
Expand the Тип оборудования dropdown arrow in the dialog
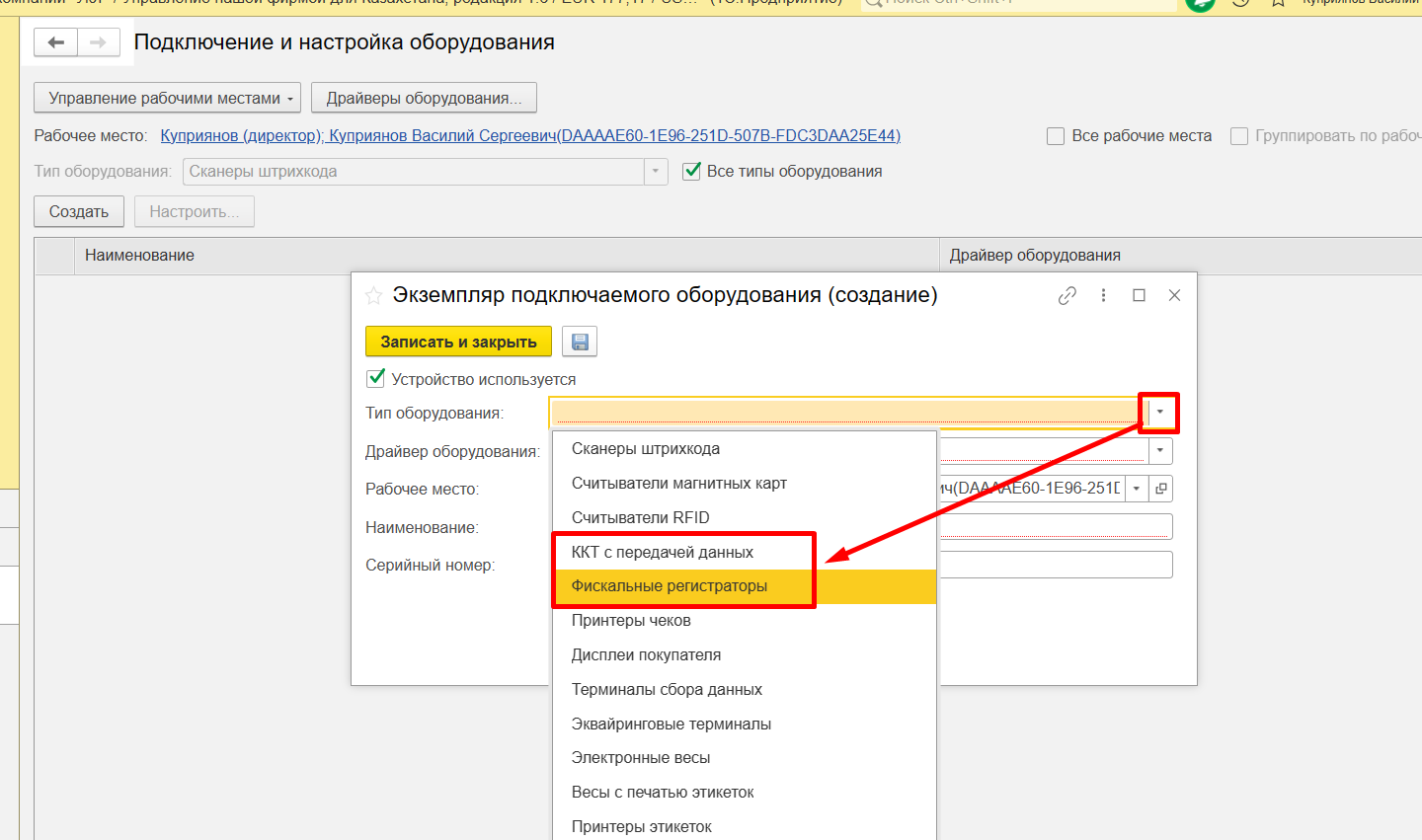1160,413
